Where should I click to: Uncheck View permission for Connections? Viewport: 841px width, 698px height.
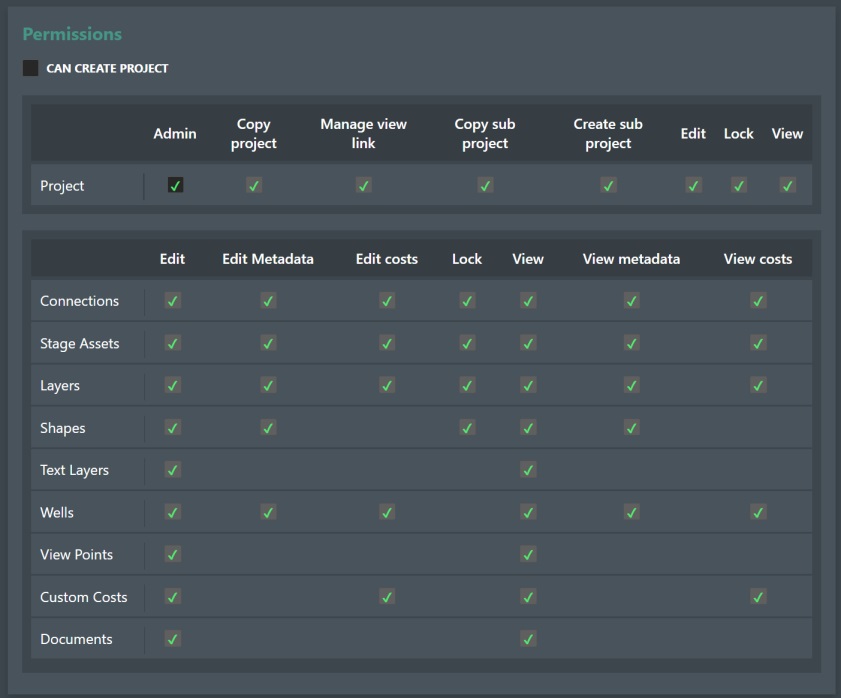[528, 301]
